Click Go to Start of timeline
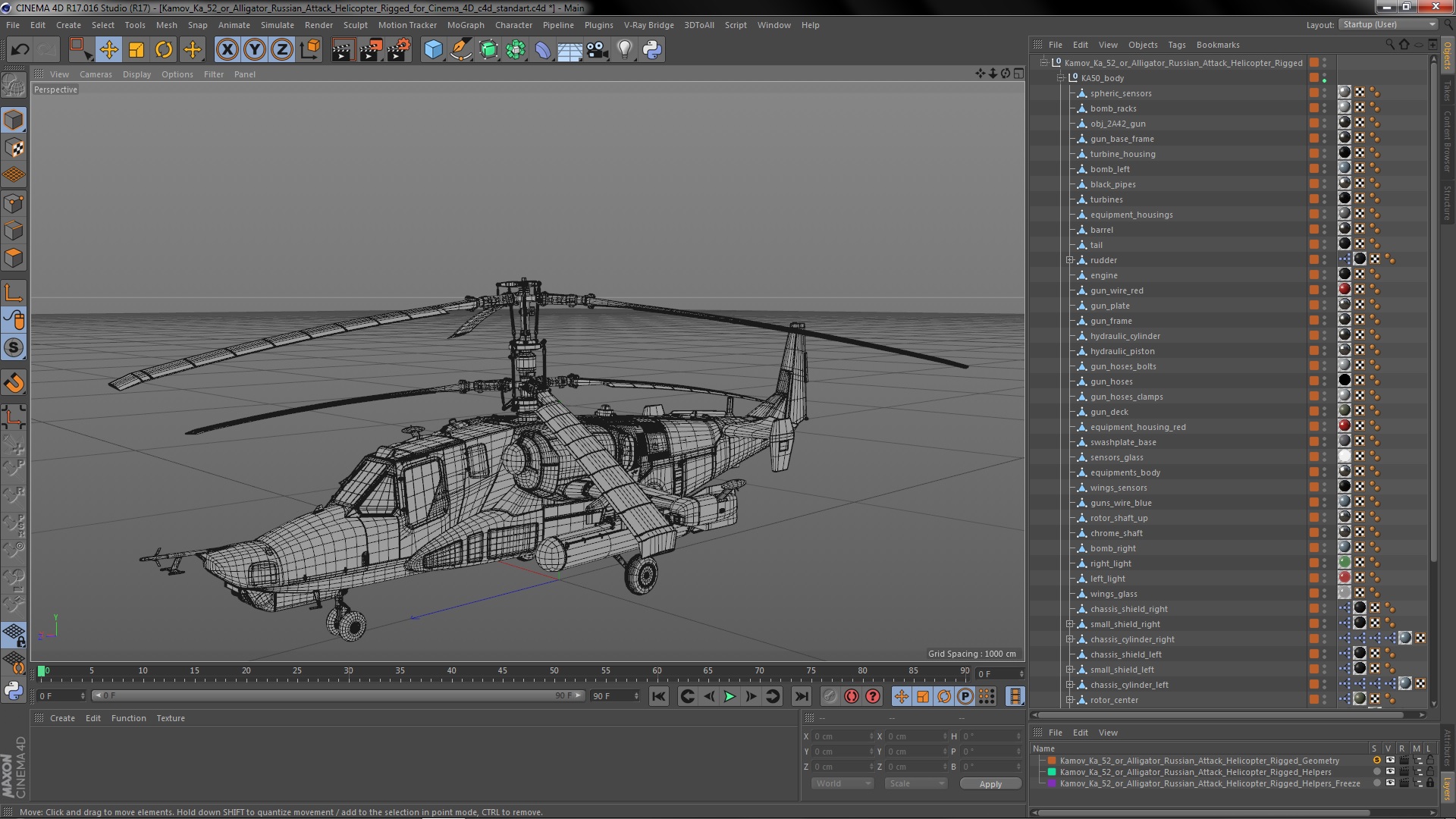 click(x=658, y=696)
